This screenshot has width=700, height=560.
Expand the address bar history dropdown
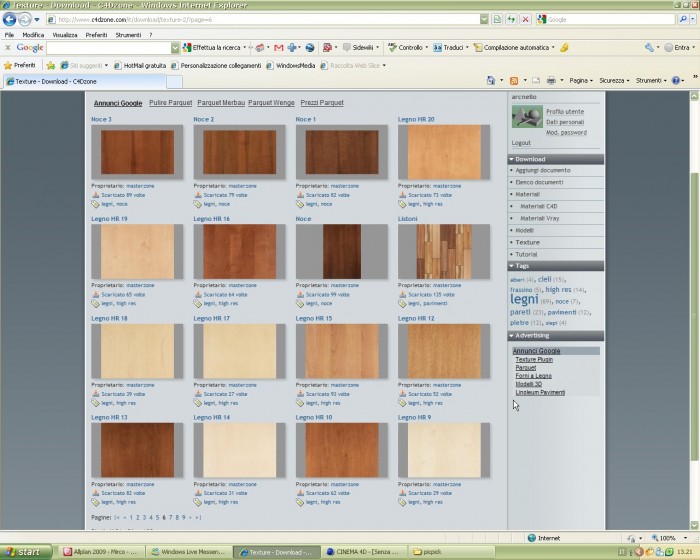484,19
